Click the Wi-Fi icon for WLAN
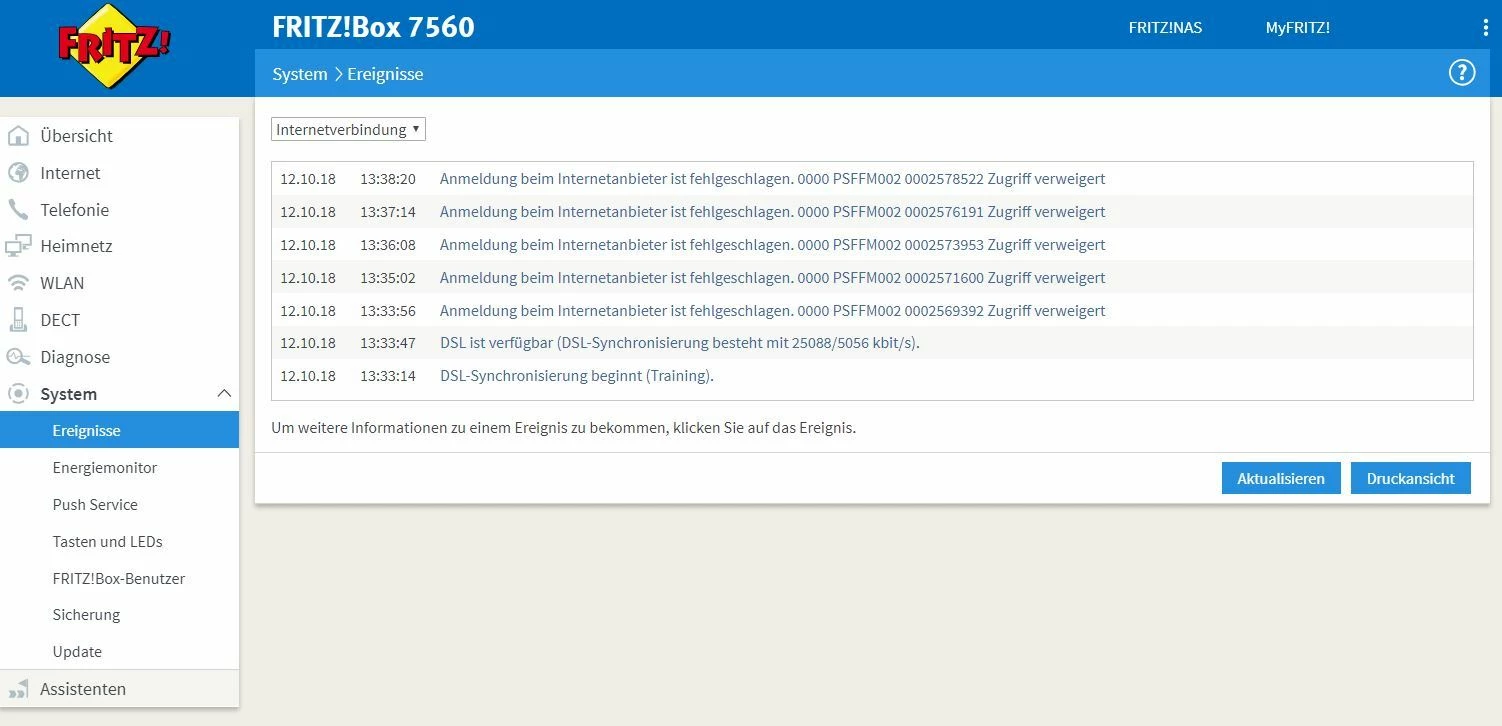1502x726 pixels. (x=18, y=283)
